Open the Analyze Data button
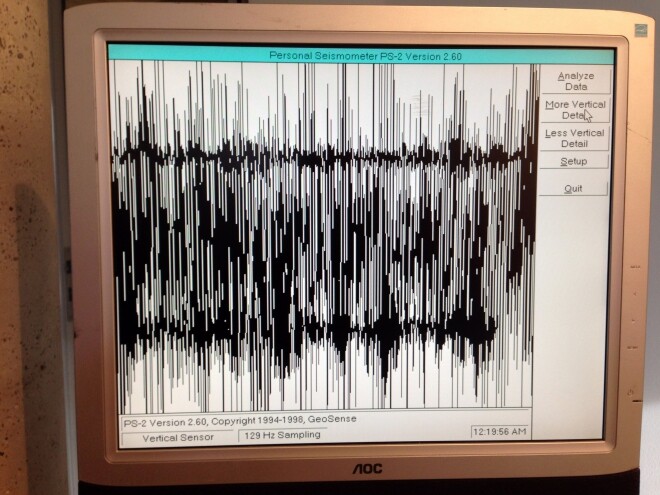Screen dimensions: 660x495 (576, 81)
